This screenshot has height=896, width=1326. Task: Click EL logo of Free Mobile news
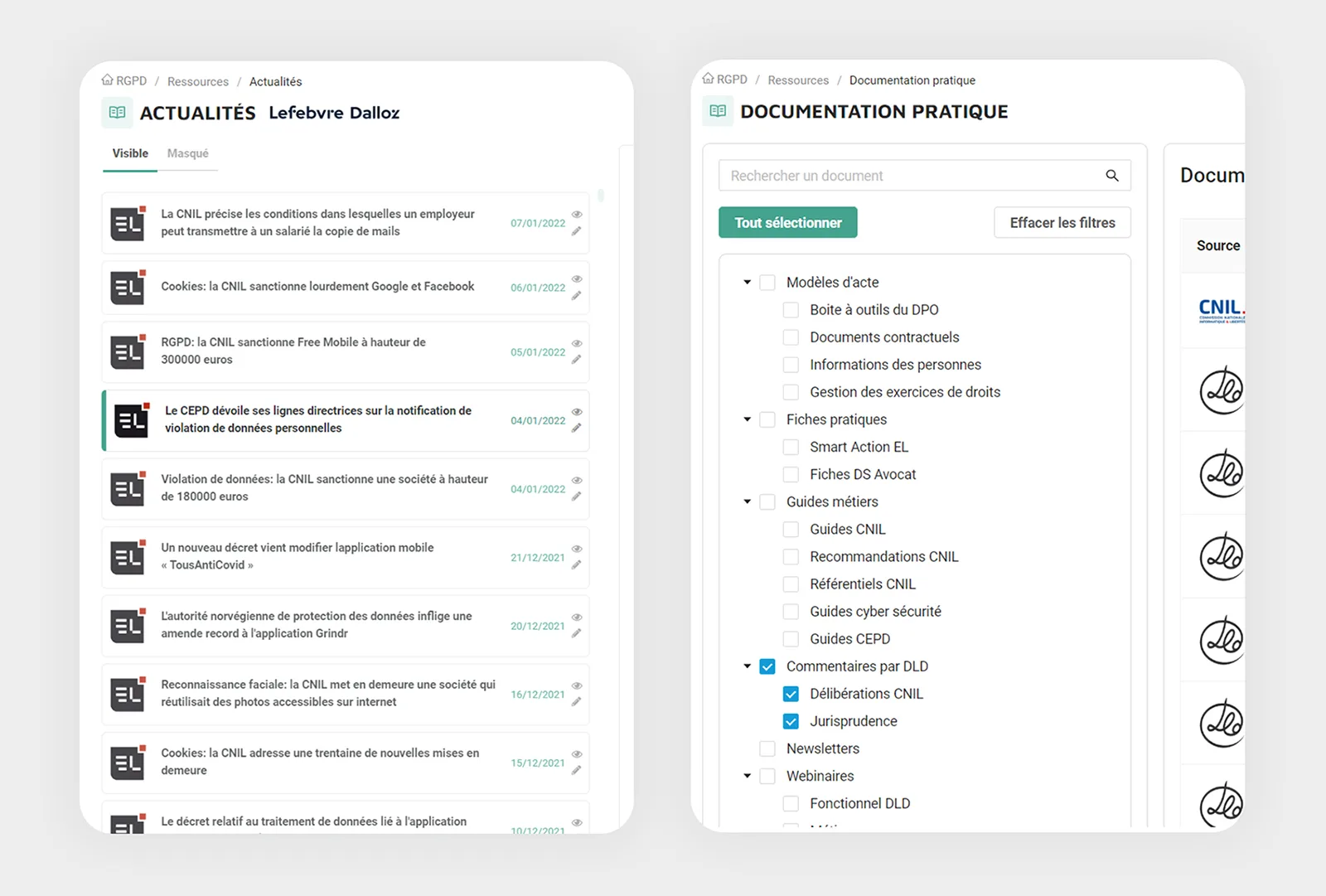tap(128, 352)
